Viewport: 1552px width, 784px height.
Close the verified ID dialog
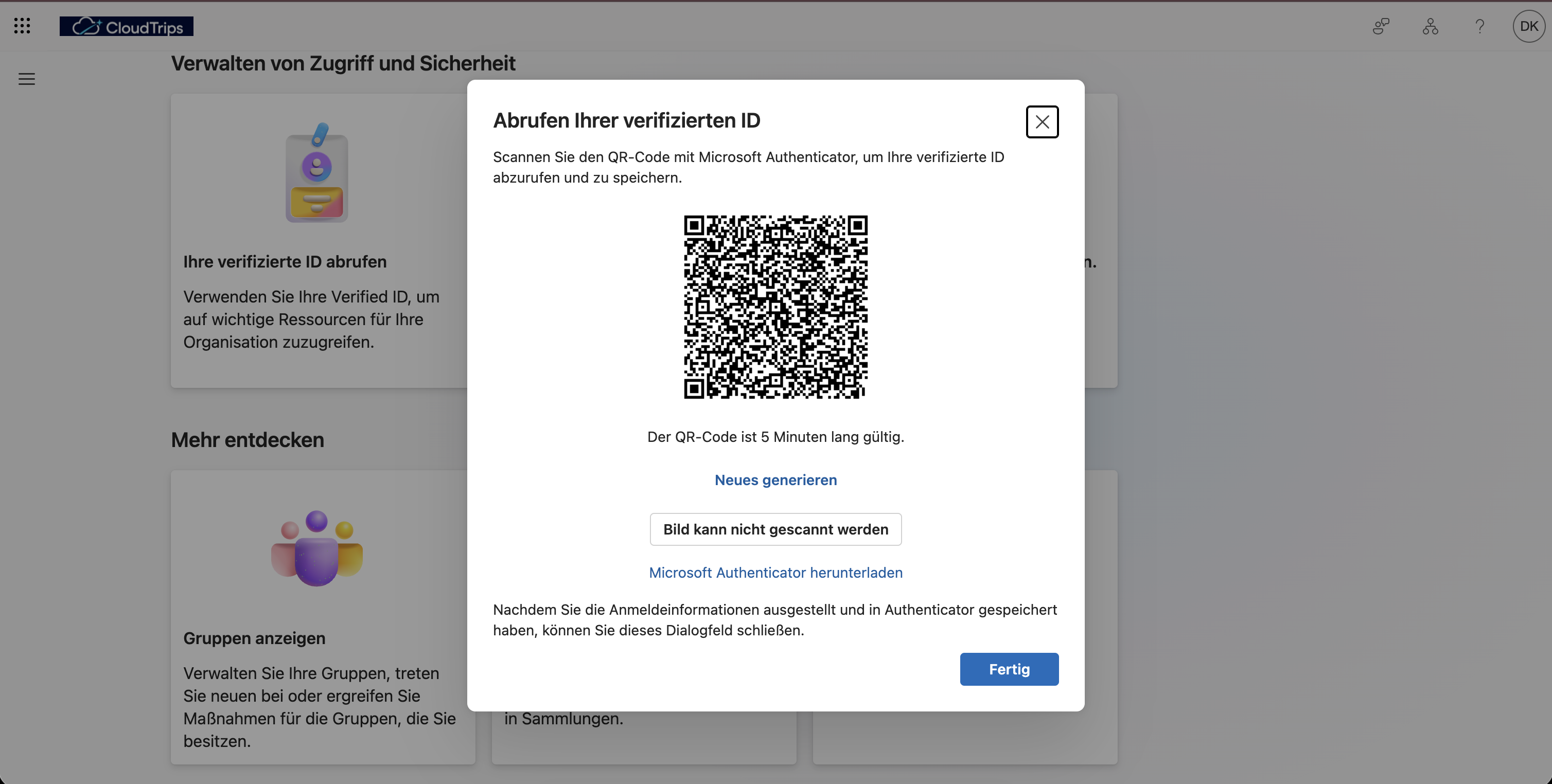click(1042, 121)
